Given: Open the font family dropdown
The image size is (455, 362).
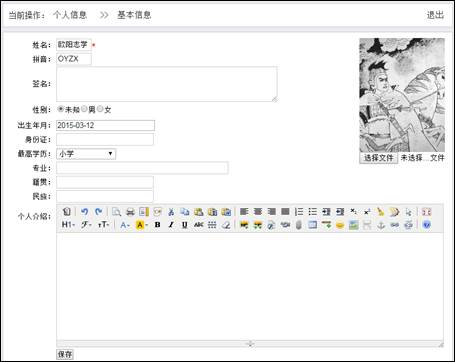Looking at the screenshot, I should [86, 225].
